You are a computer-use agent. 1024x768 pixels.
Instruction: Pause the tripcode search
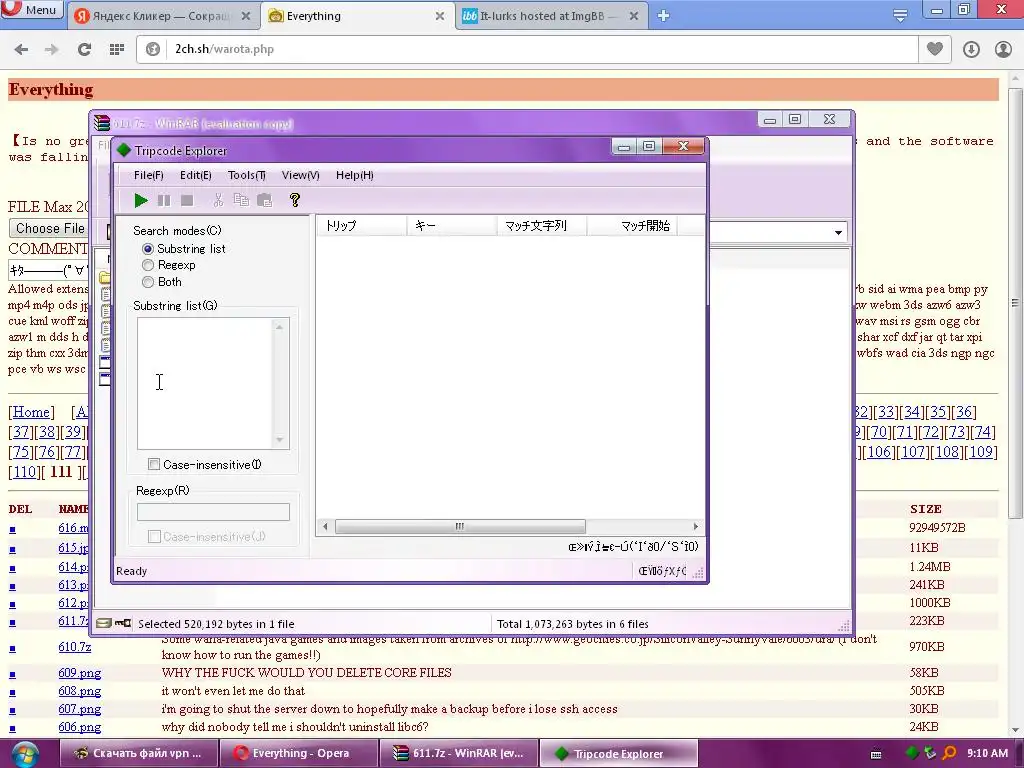click(x=164, y=200)
